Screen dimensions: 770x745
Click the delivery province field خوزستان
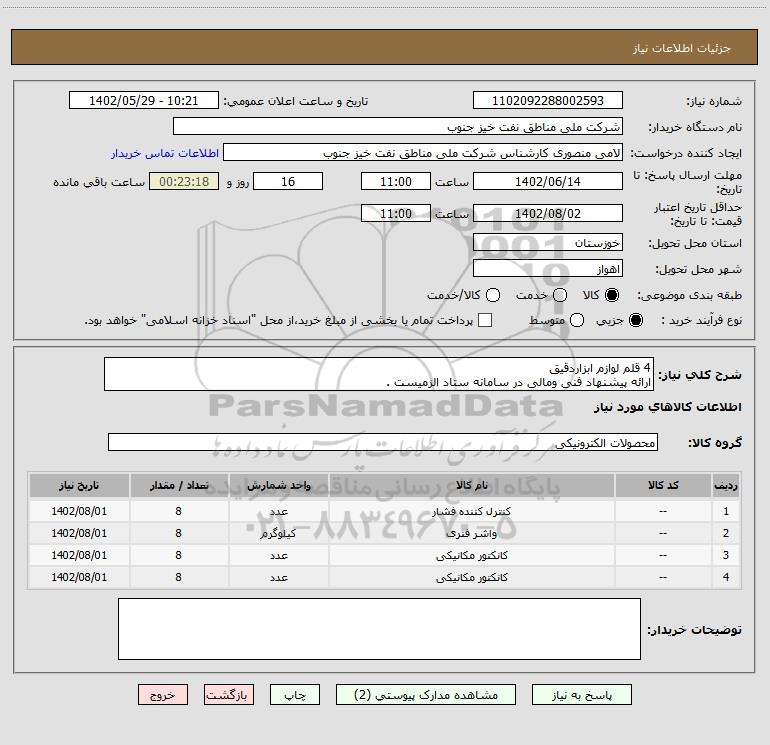(x=548, y=242)
